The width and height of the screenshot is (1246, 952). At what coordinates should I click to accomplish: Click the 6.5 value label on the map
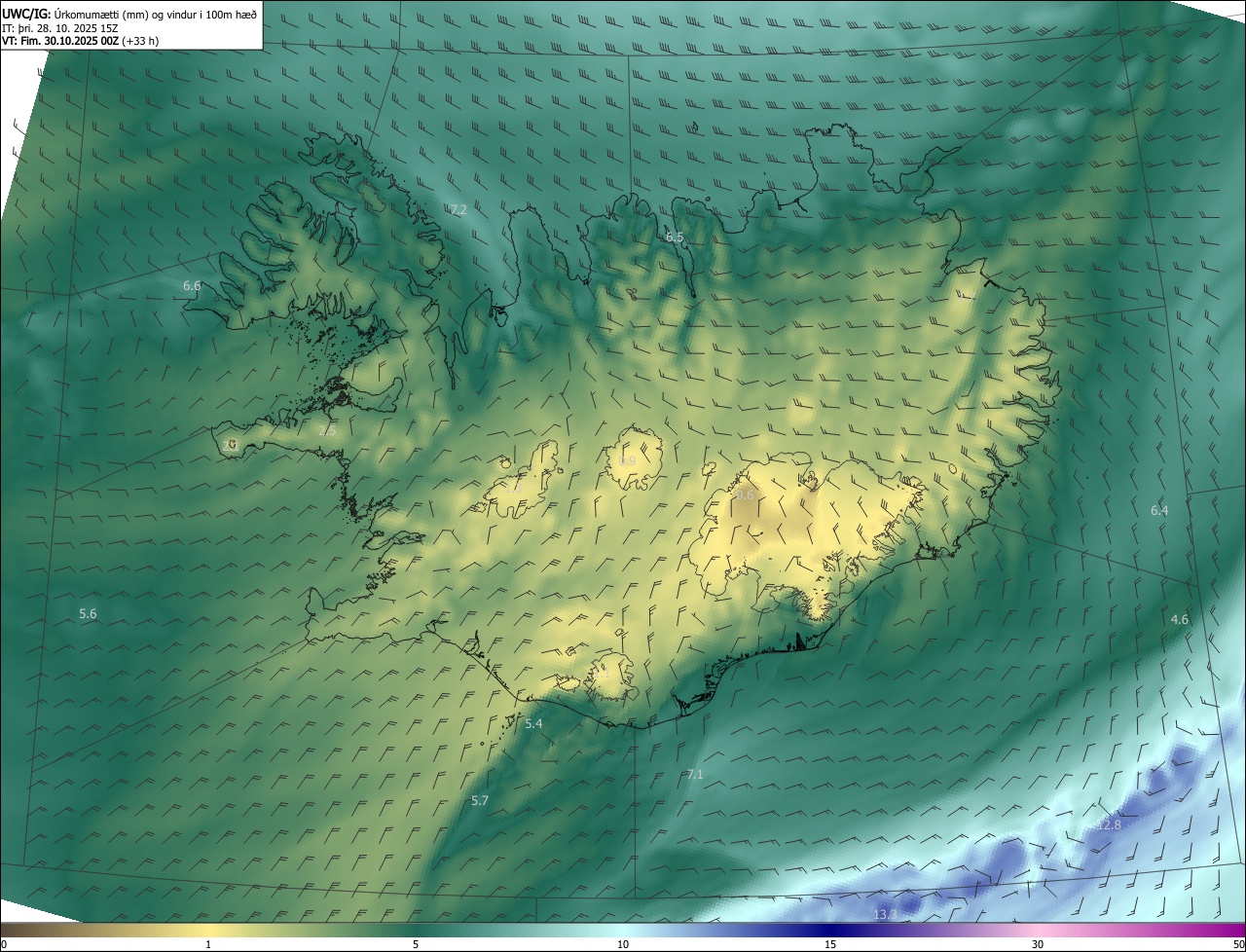coord(675,238)
